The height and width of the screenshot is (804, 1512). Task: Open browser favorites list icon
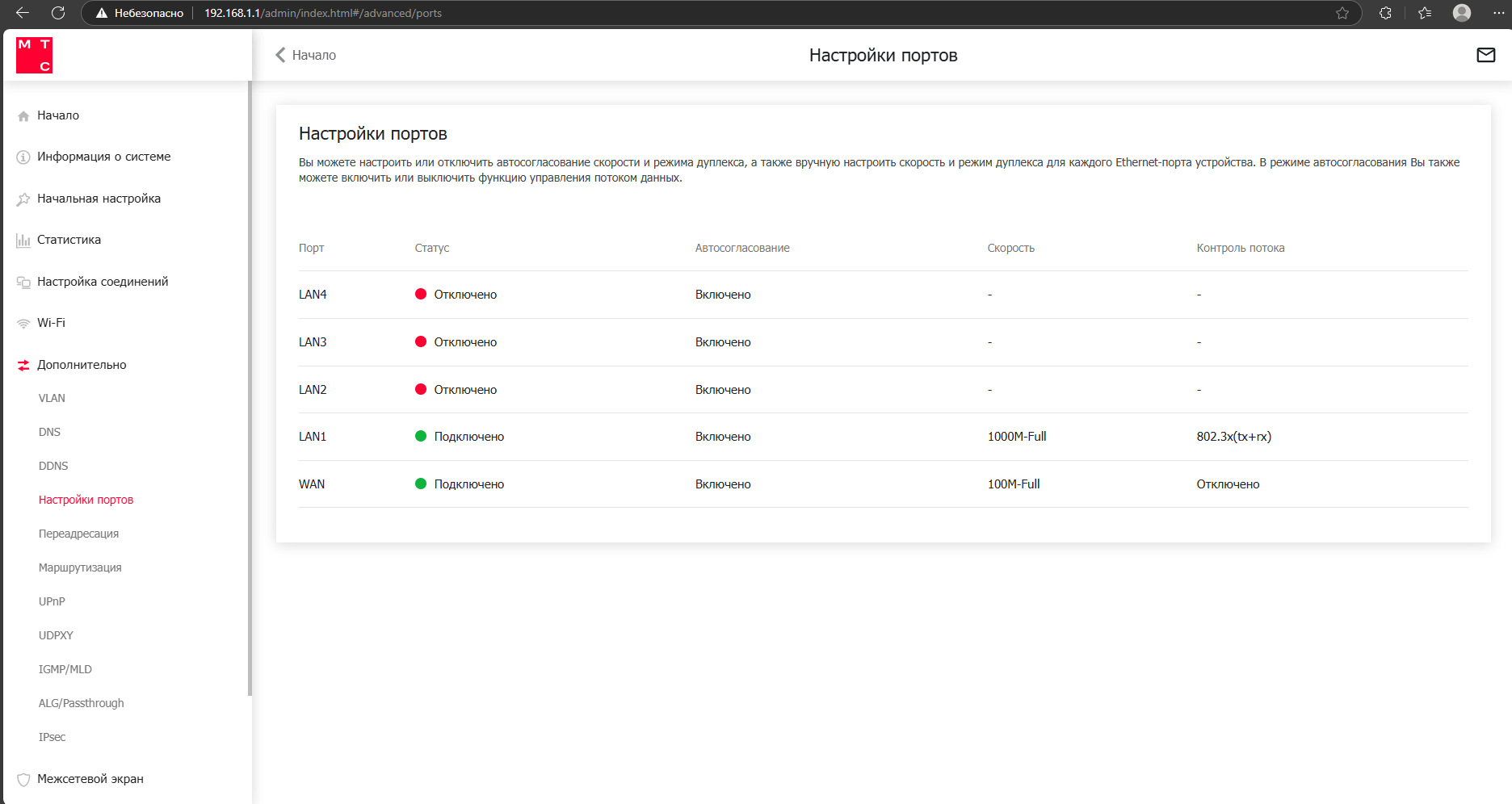tap(1425, 13)
